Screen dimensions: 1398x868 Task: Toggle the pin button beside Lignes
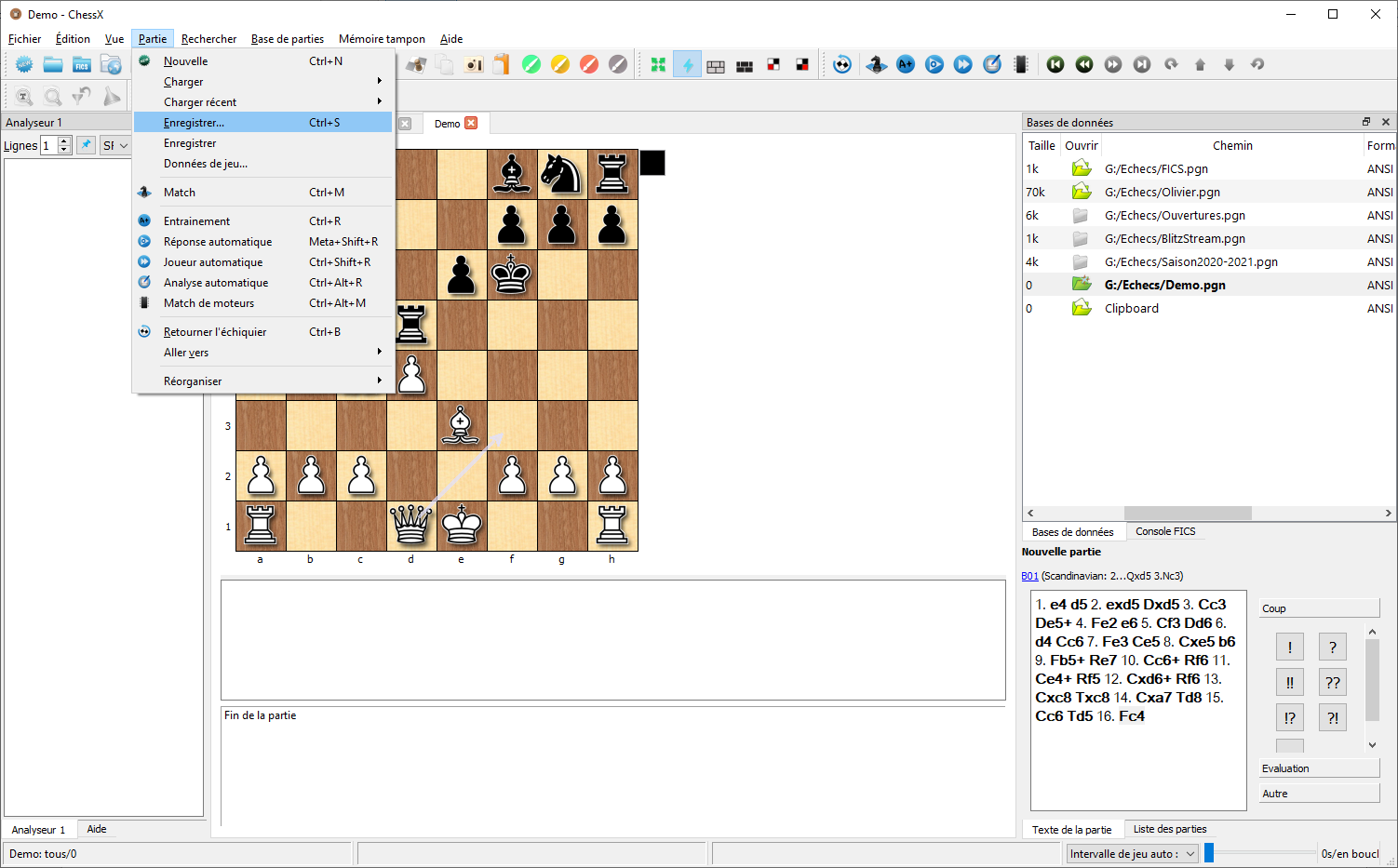click(x=86, y=145)
